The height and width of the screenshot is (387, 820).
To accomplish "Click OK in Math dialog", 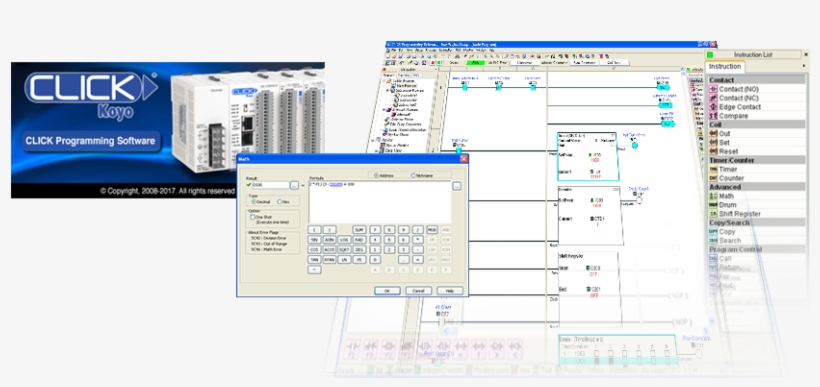I will click(387, 291).
